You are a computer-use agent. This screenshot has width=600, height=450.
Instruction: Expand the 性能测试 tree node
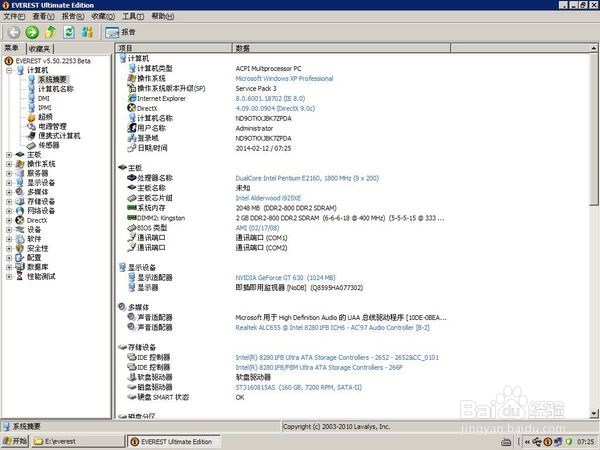[9, 276]
